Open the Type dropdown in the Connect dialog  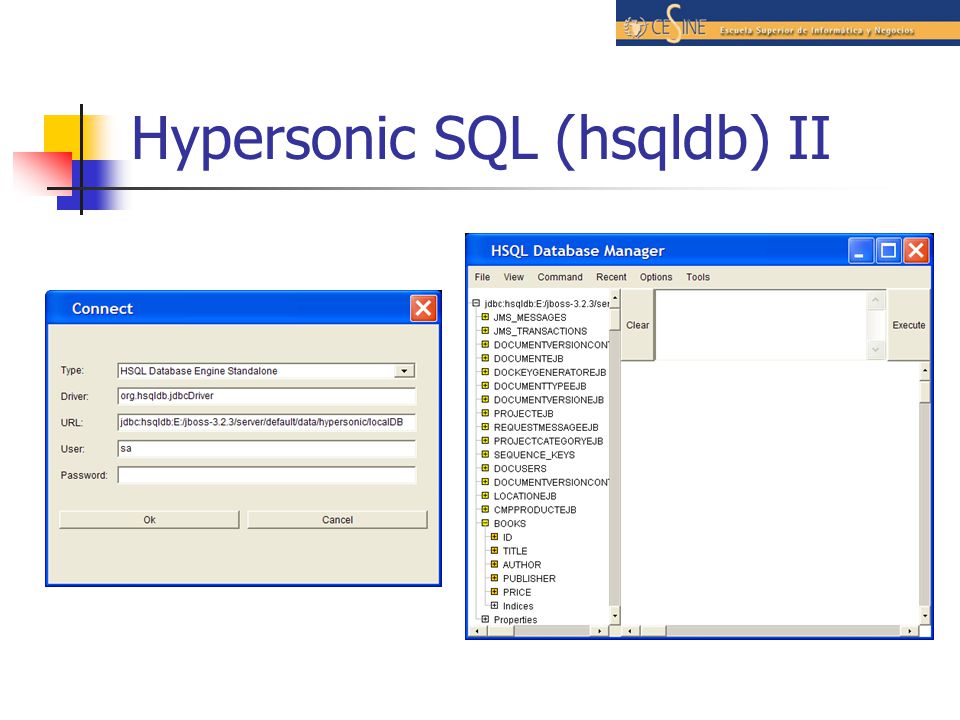tap(404, 371)
